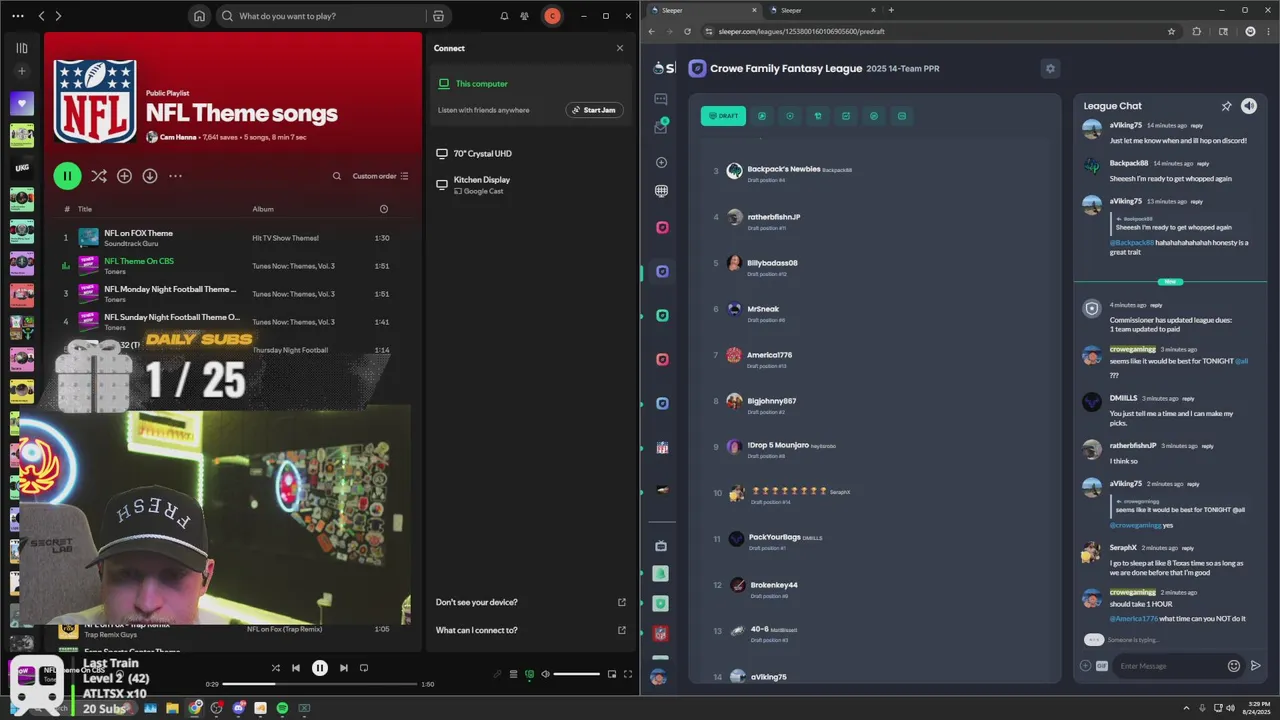This screenshot has width=1280, height=720.
Task: Navigate forward in Spotify
Action: [58, 16]
